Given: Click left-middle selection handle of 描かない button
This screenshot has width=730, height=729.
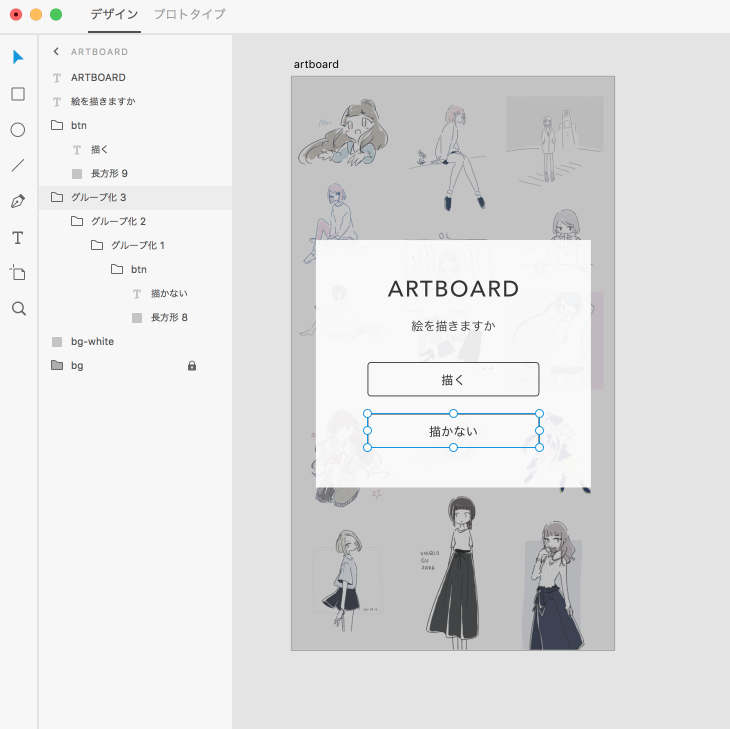Looking at the screenshot, I should (x=367, y=431).
